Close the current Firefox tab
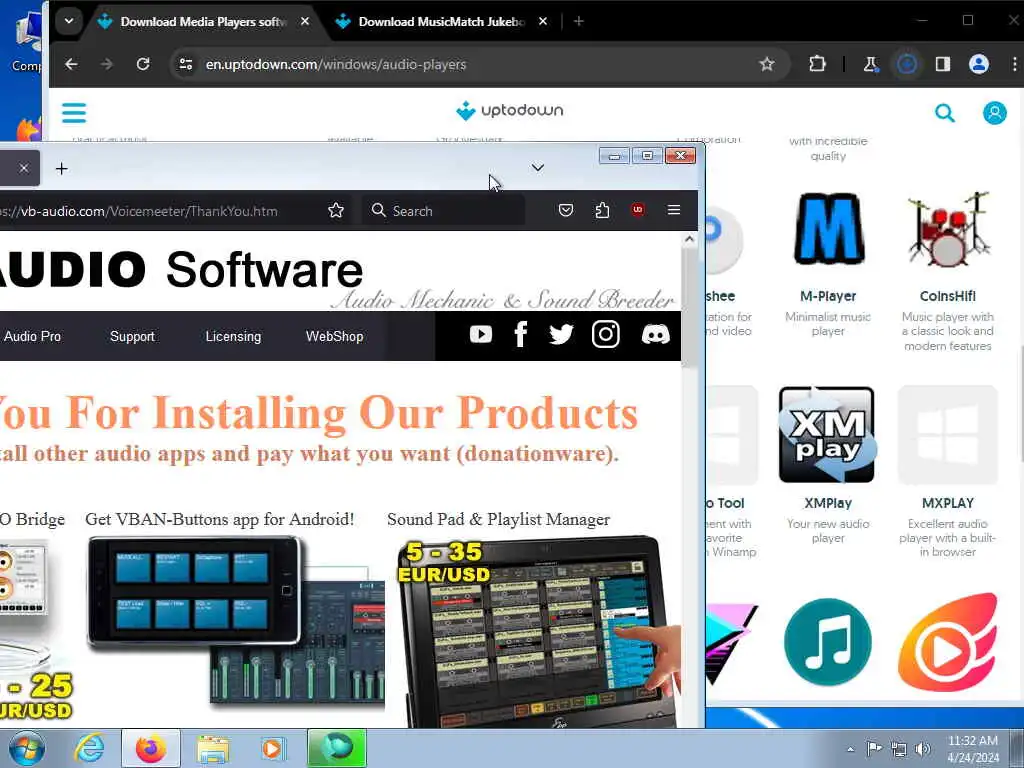The image size is (1024, 768). point(24,168)
